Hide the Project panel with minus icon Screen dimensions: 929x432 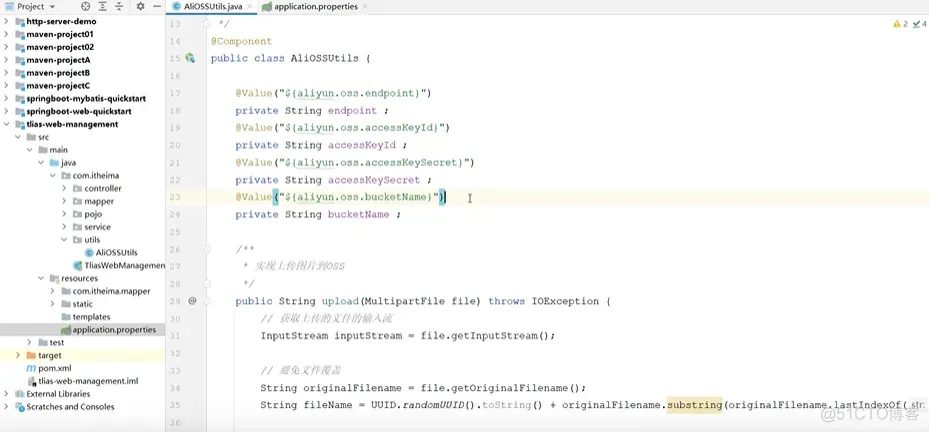point(156,7)
